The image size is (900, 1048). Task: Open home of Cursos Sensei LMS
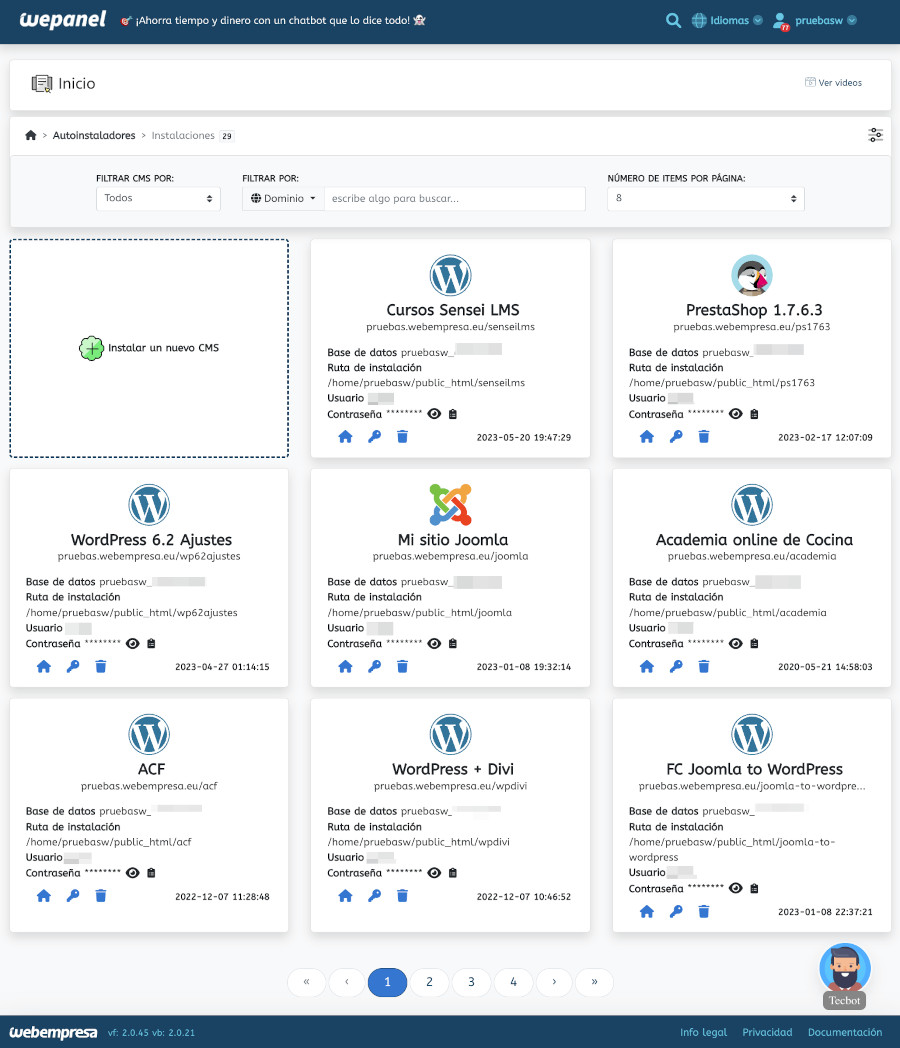(345, 437)
